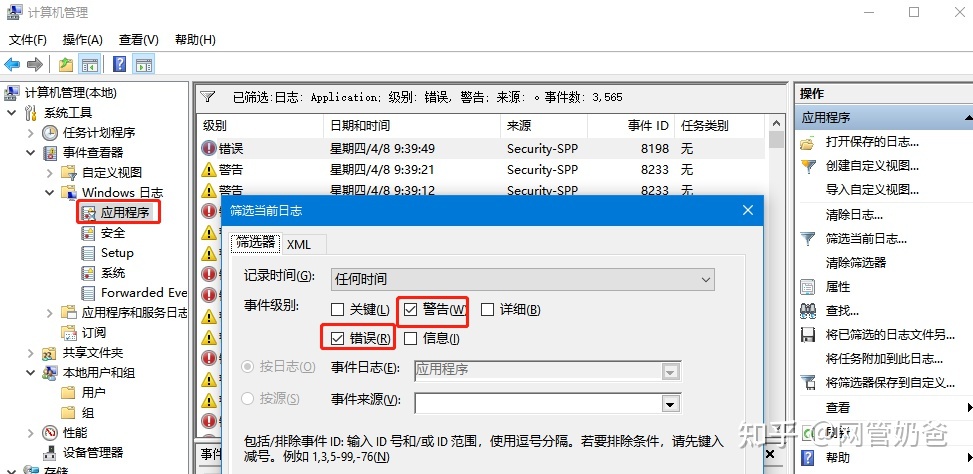Viewport: 973px width, 474px height.
Task: Click Attach Task To This Log action
Action: 884,359
